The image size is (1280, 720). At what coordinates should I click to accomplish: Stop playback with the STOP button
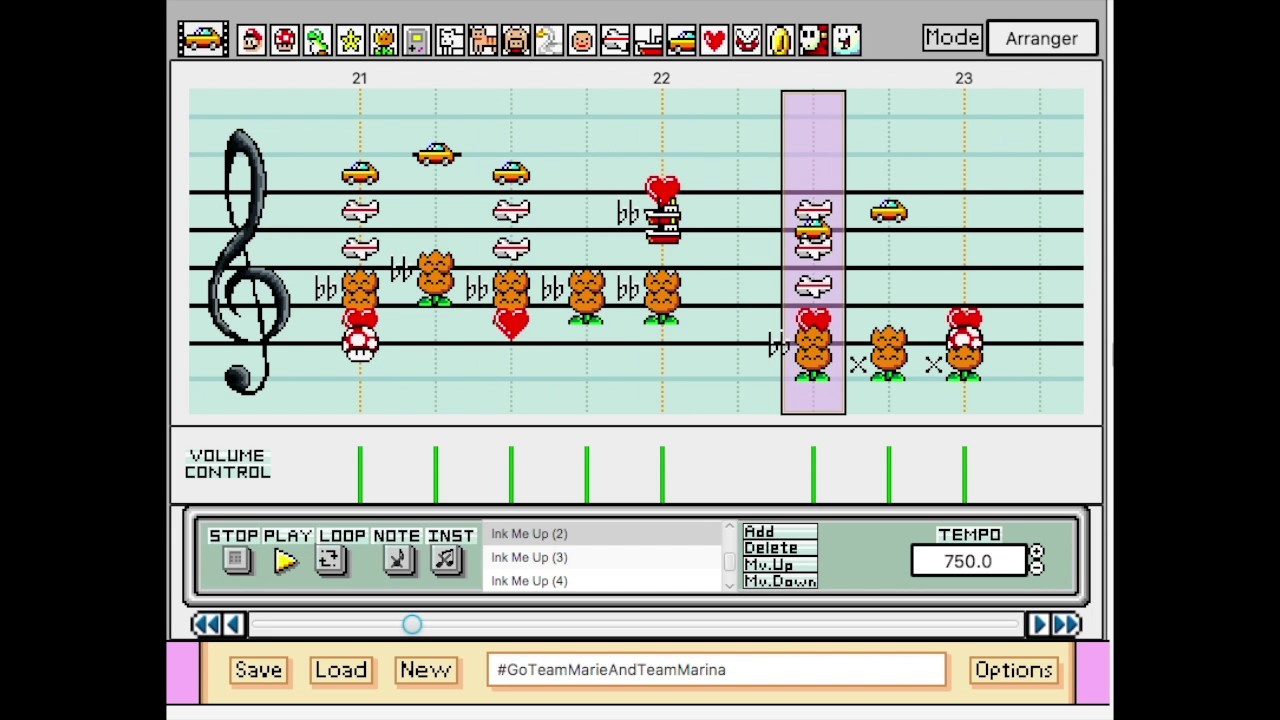pyautogui.click(x=236, y=560)
